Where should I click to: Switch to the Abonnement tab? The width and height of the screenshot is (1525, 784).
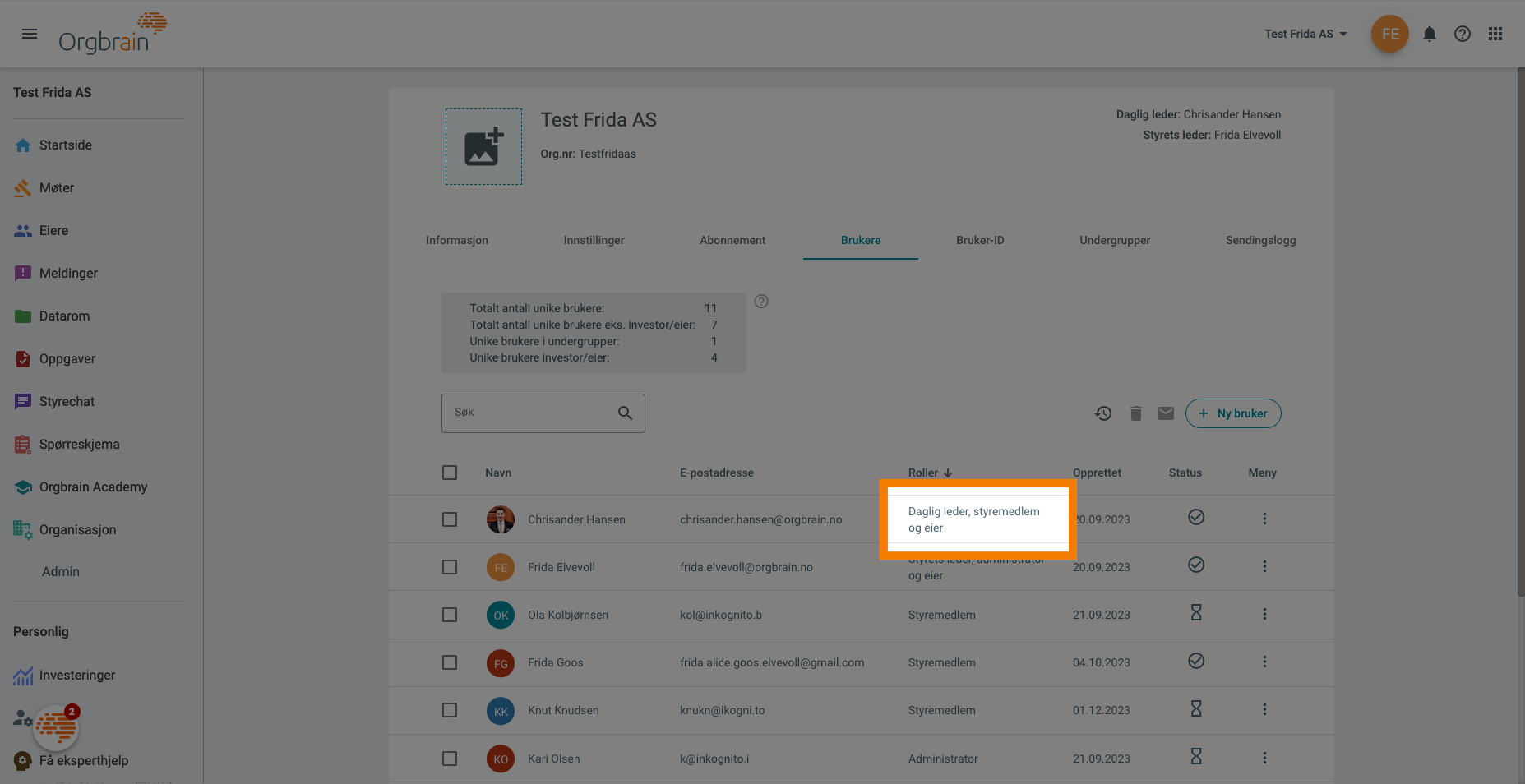(732, 240)
